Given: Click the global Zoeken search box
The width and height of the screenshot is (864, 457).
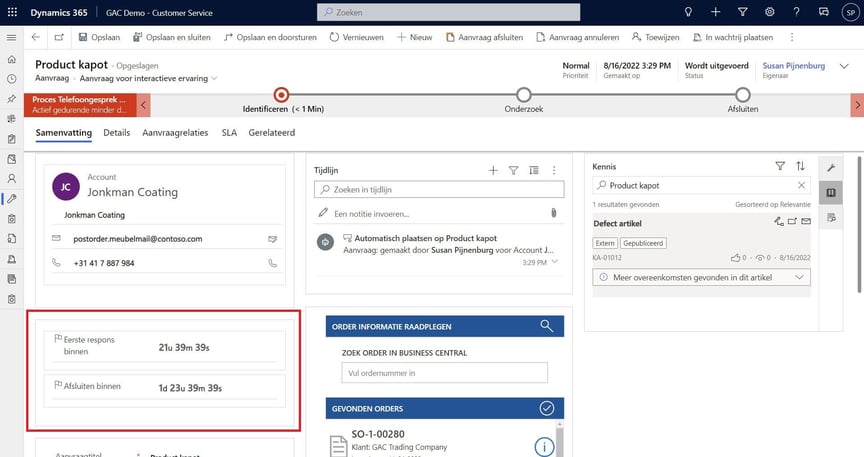Looking at the screenshot, I should (448, 12).
